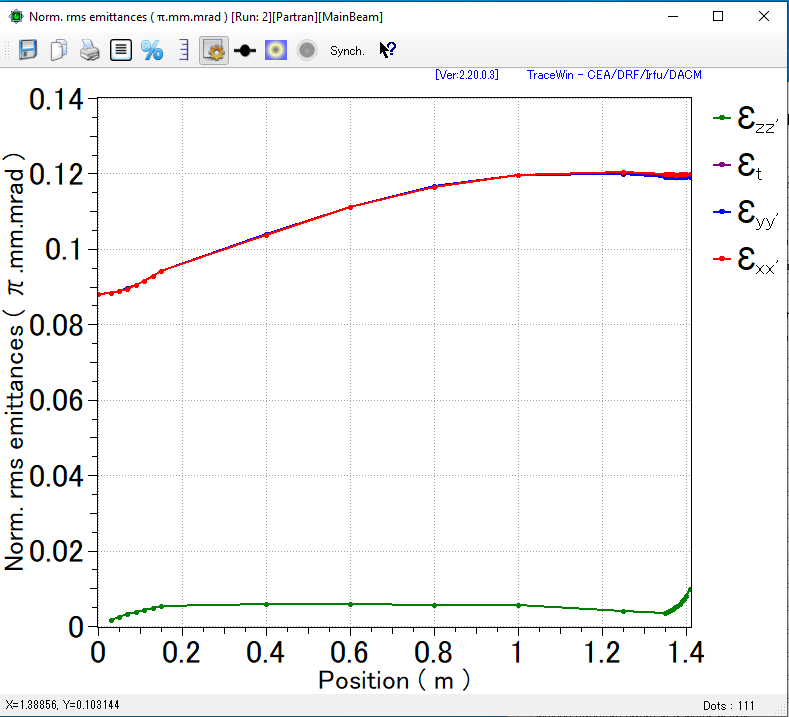Open the text data list icon

[x=121, y=50]
